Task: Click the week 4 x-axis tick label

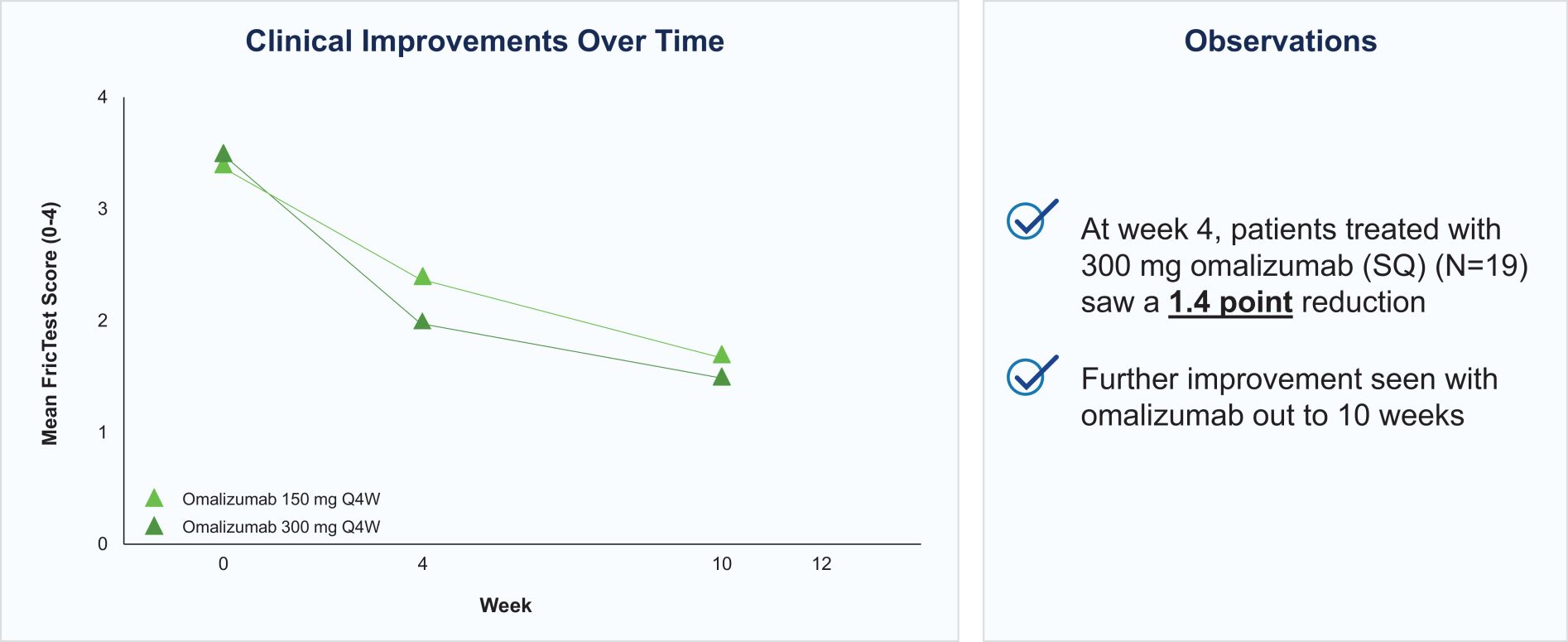Action: tap(422, 564)
